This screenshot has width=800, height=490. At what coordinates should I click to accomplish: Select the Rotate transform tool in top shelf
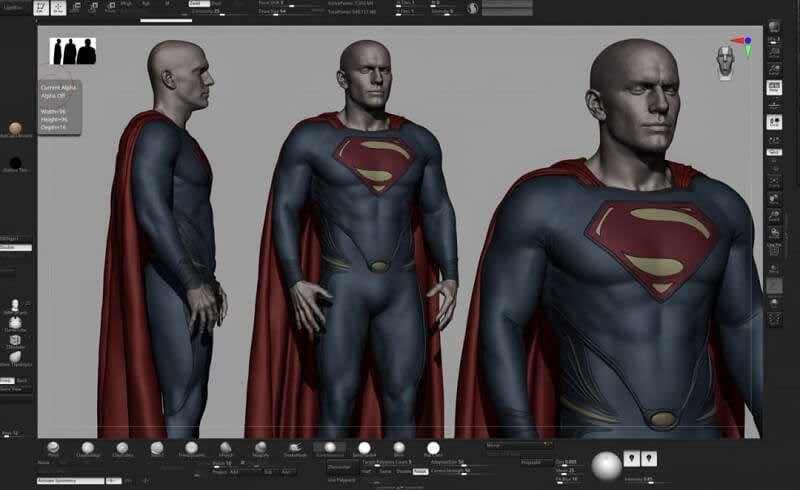pyautogui.click(x=110, y=8)
